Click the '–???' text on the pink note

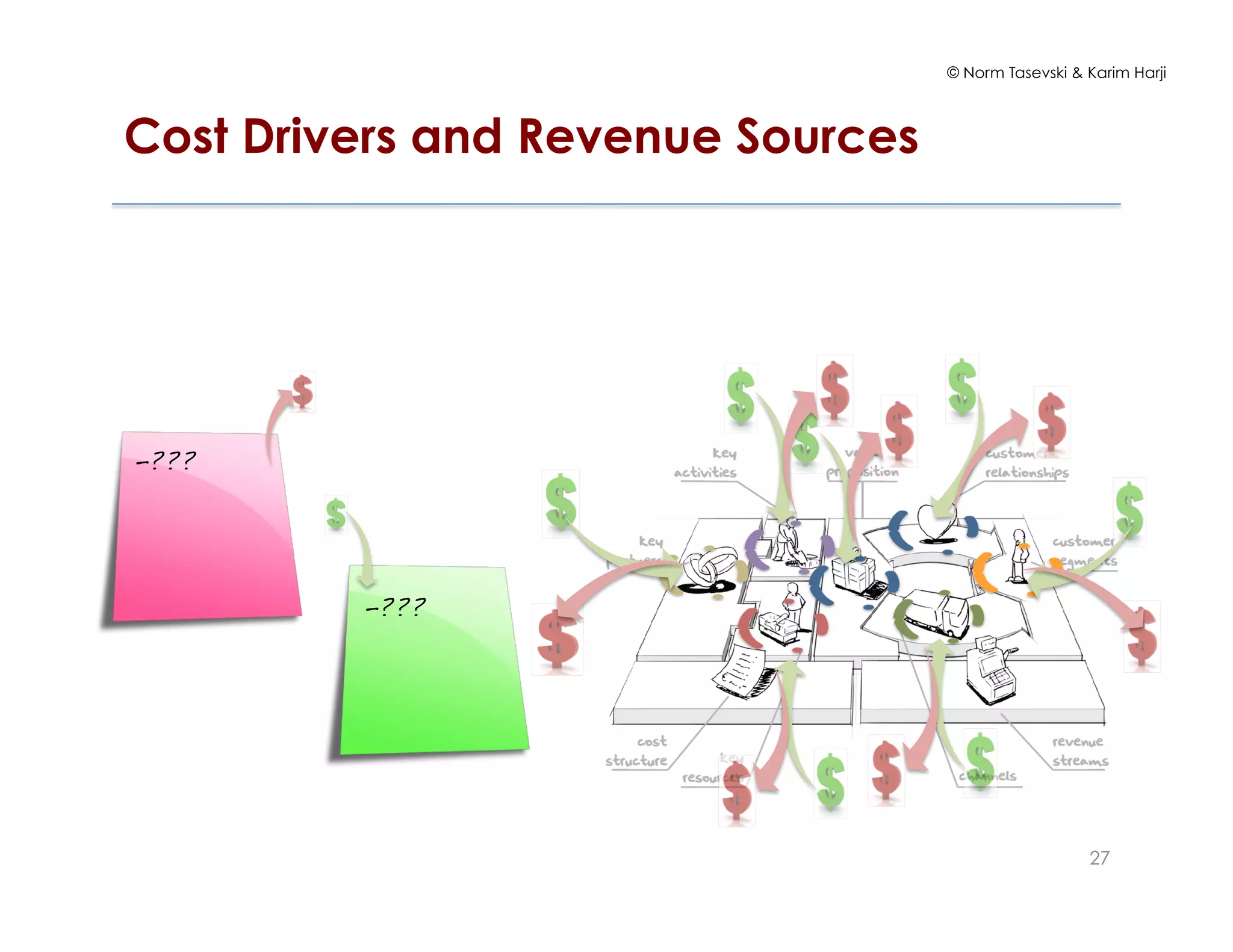tap(166, 461)
